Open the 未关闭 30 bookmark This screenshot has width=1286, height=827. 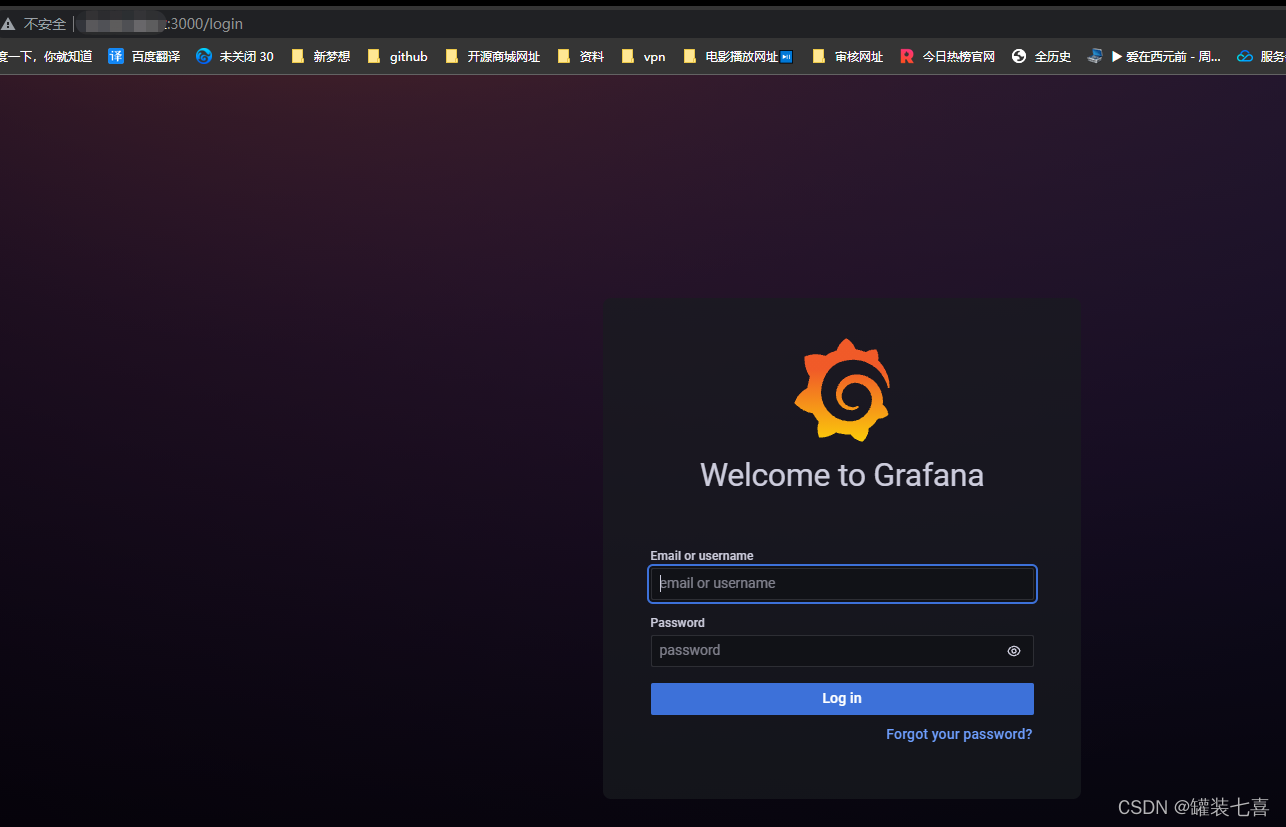pos(235,56)
